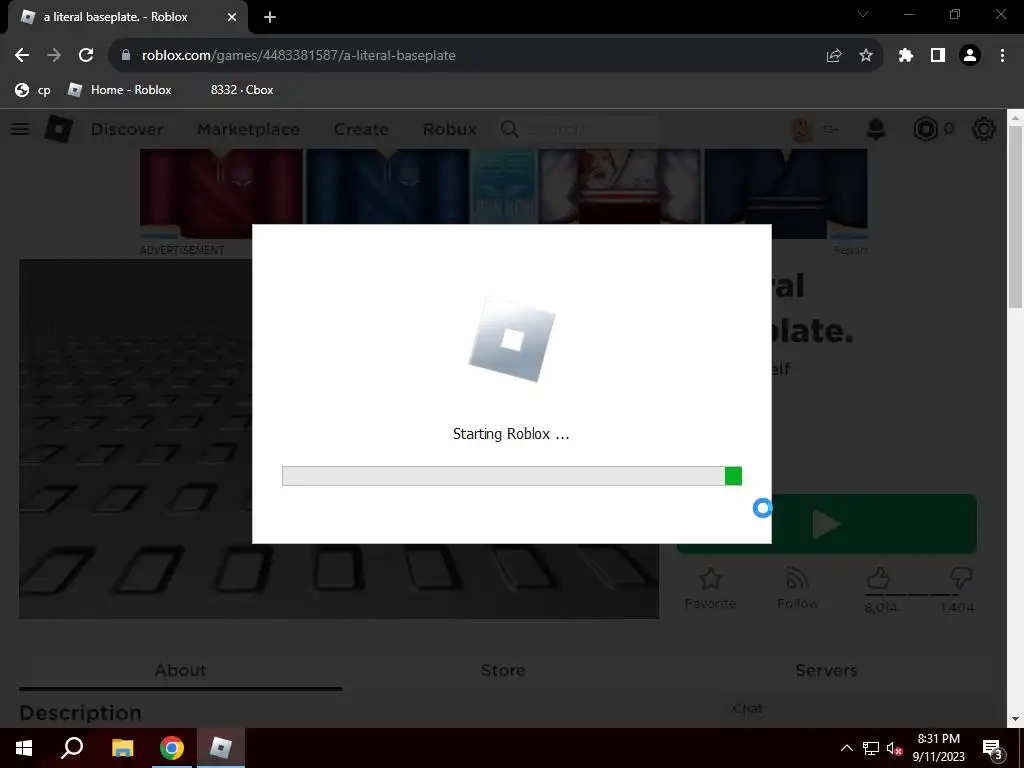Open Roblox notifications bell
1024x768 pixels.
(x=876, y=129)
